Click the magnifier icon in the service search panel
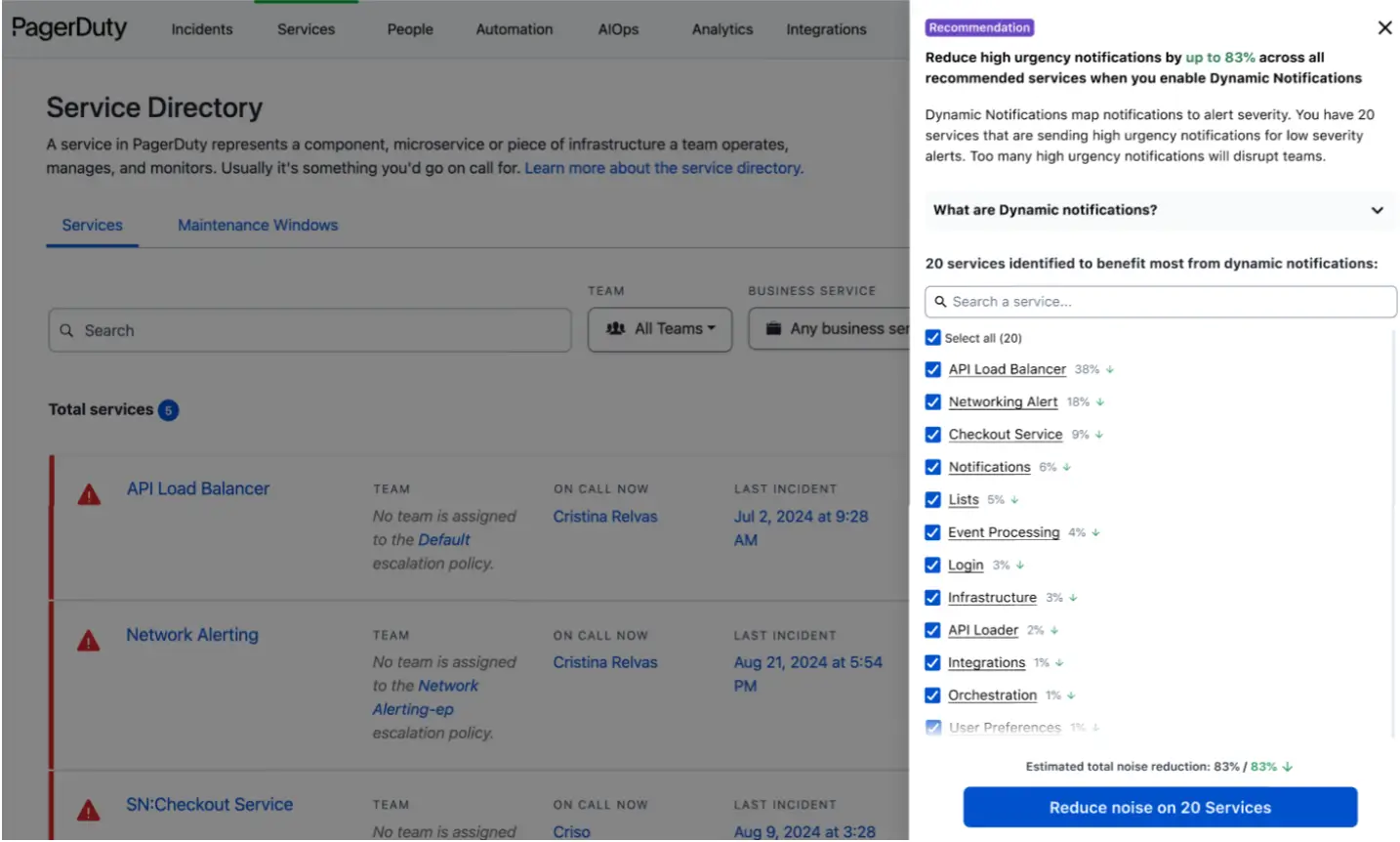Image resolution: width=1400 pixels, height=842 pixels. (940, 303)
